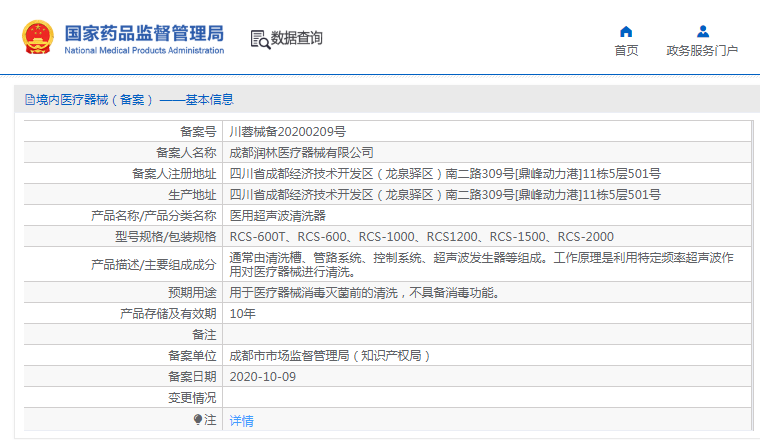Screen dimensions: 760x440
Task: Select the value 10年
Action: [242, 314]
